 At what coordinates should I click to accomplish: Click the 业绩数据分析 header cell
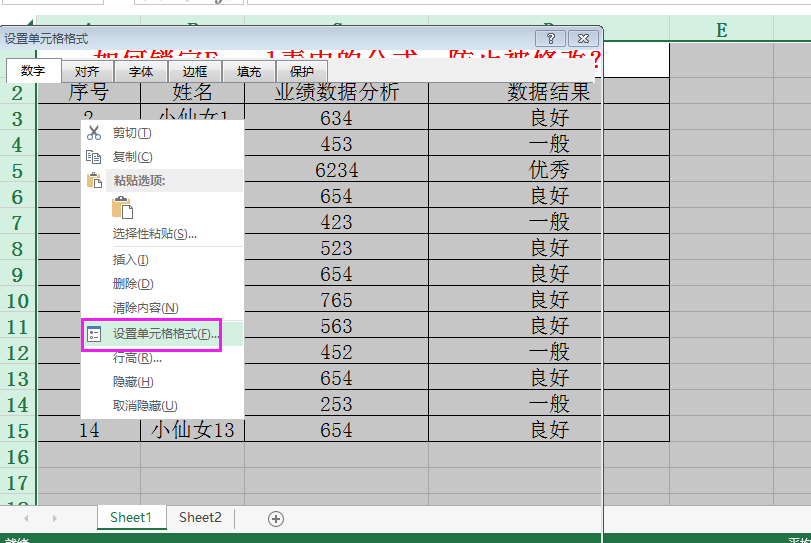(x=336, y=93)
